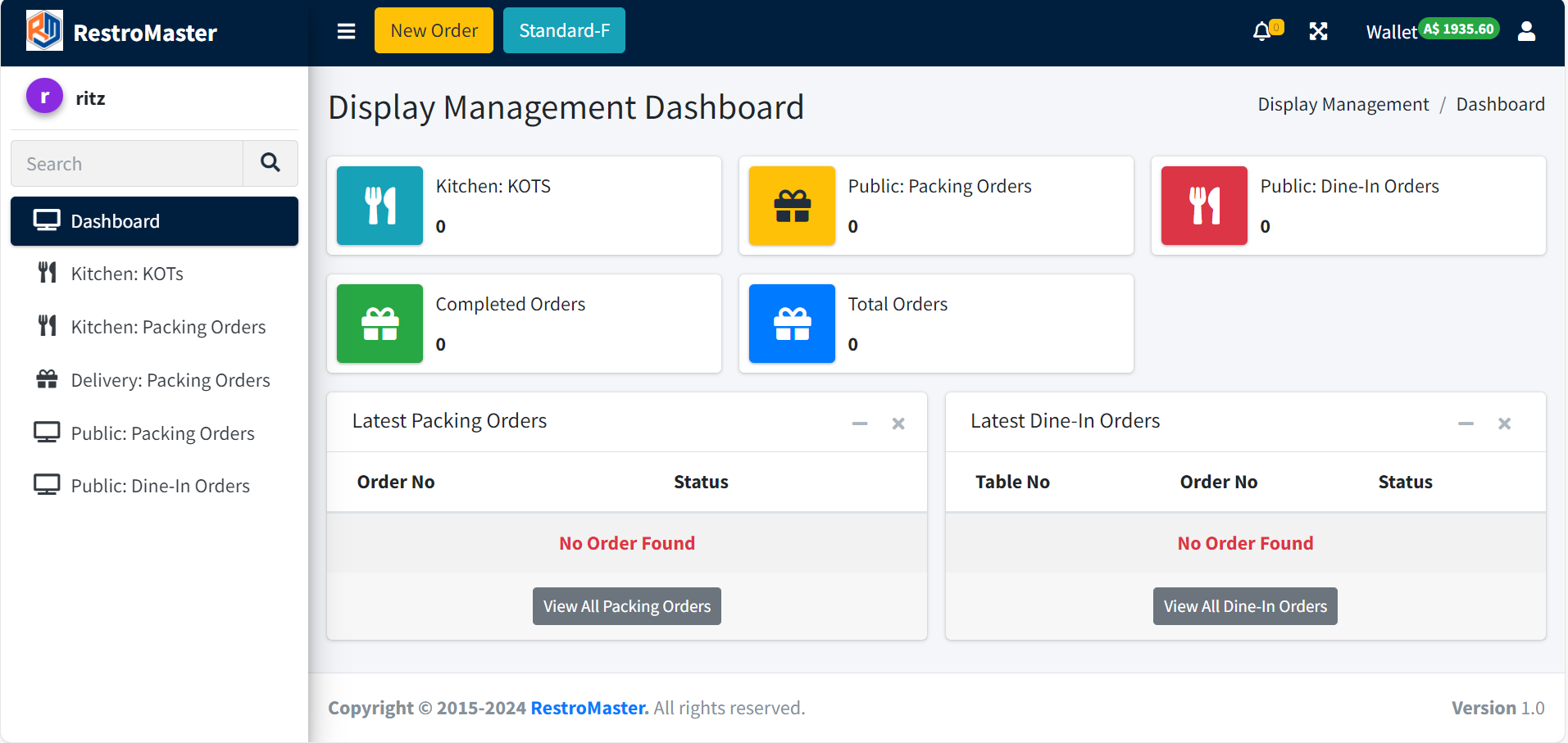1568x743 pixels.
Task: Toggle fullscreen mode icon
Action: tap(1318, 31)
